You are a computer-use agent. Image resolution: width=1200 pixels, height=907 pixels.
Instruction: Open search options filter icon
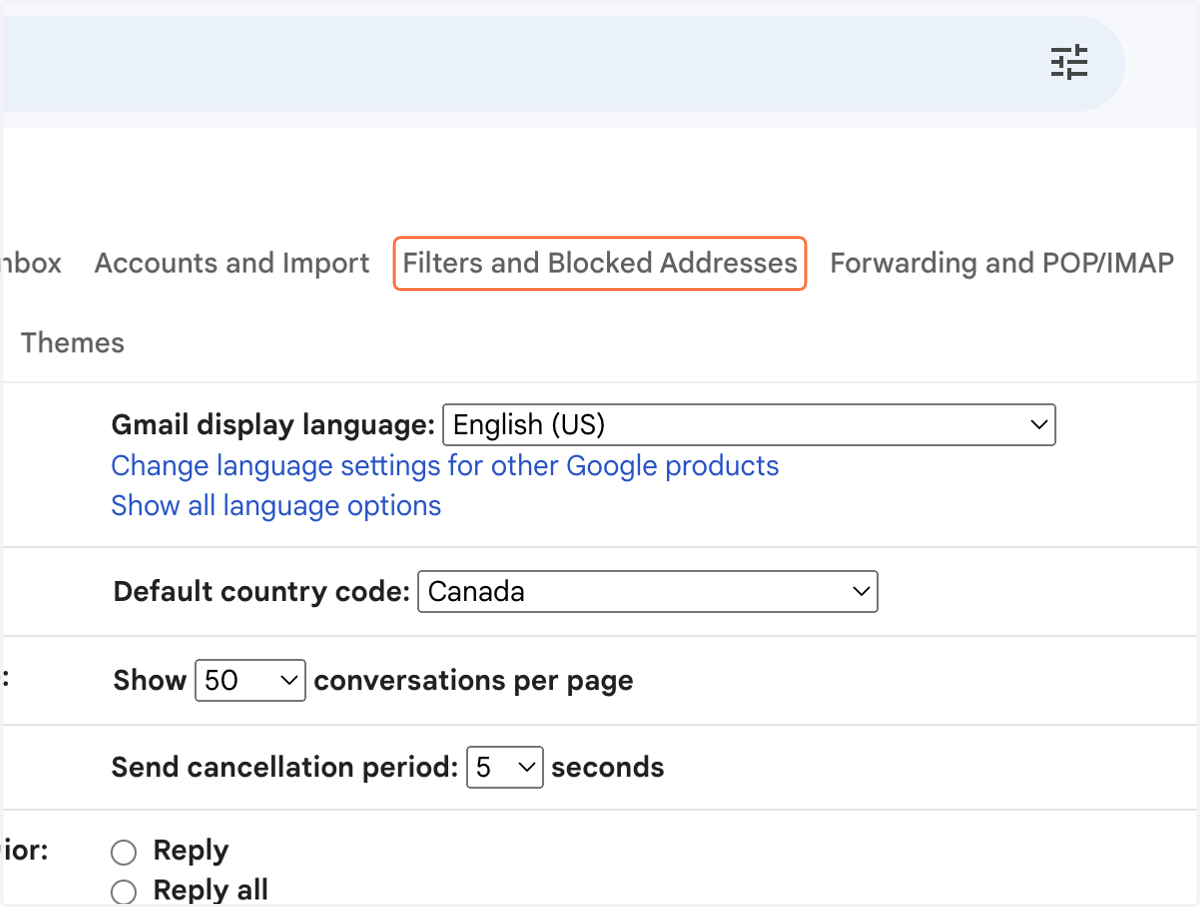point(1068,63)
